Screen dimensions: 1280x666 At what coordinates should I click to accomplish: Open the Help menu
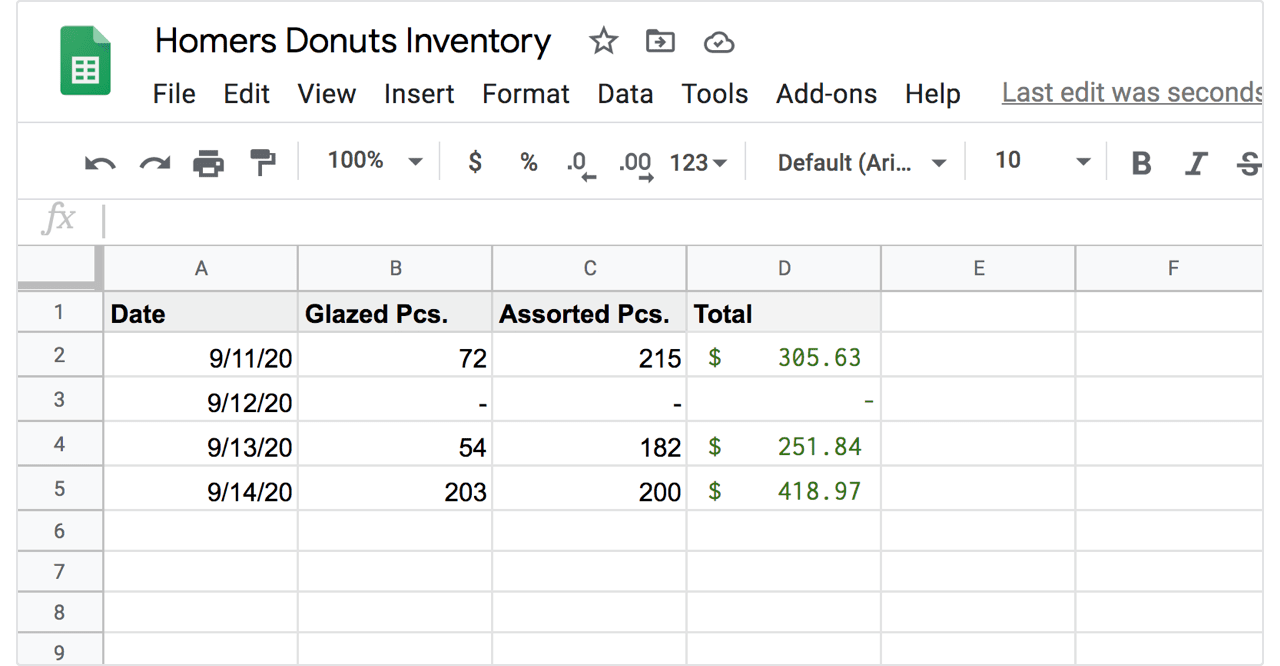933,94
